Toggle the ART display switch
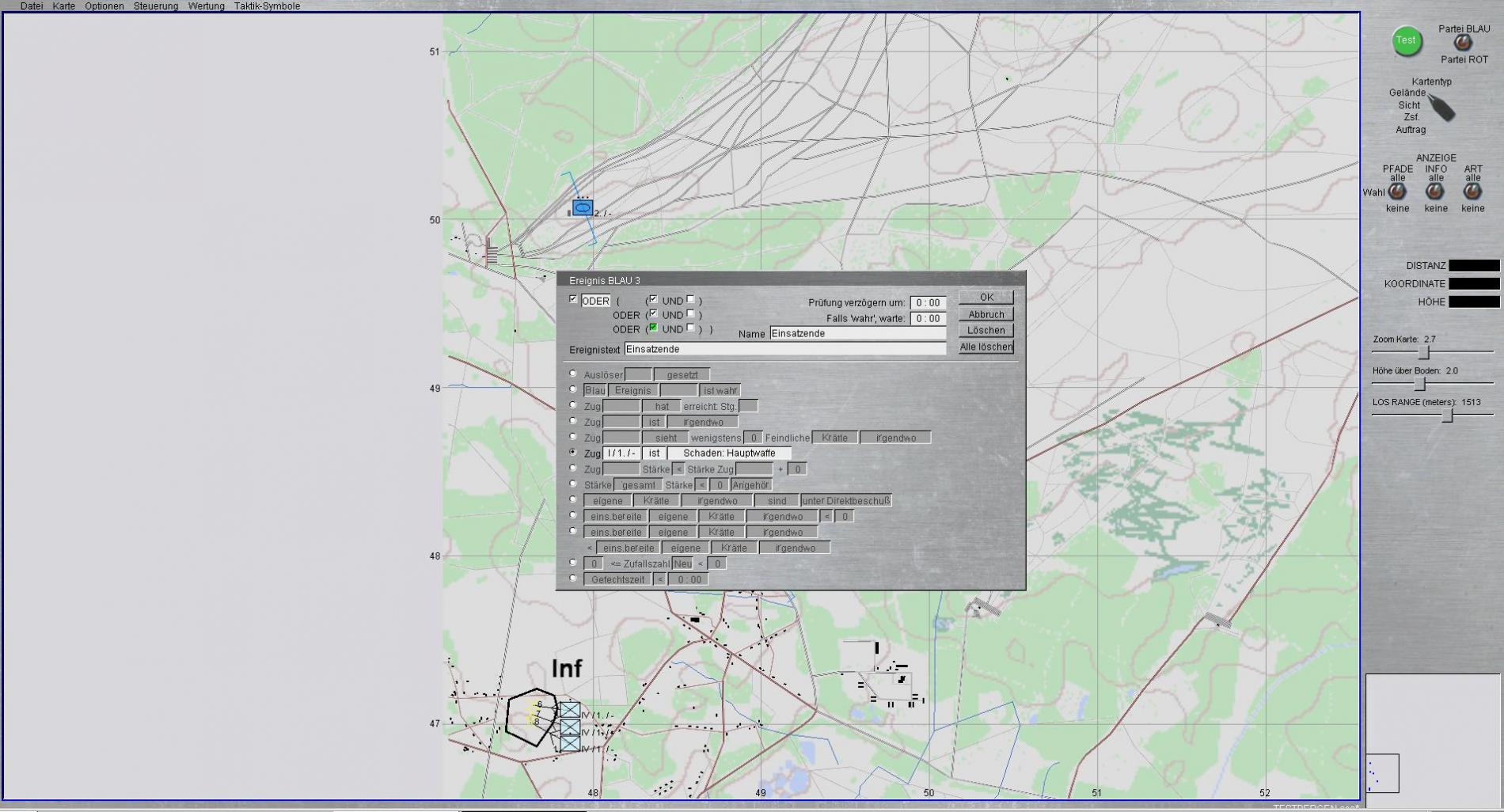 [x=1472, y=192]
